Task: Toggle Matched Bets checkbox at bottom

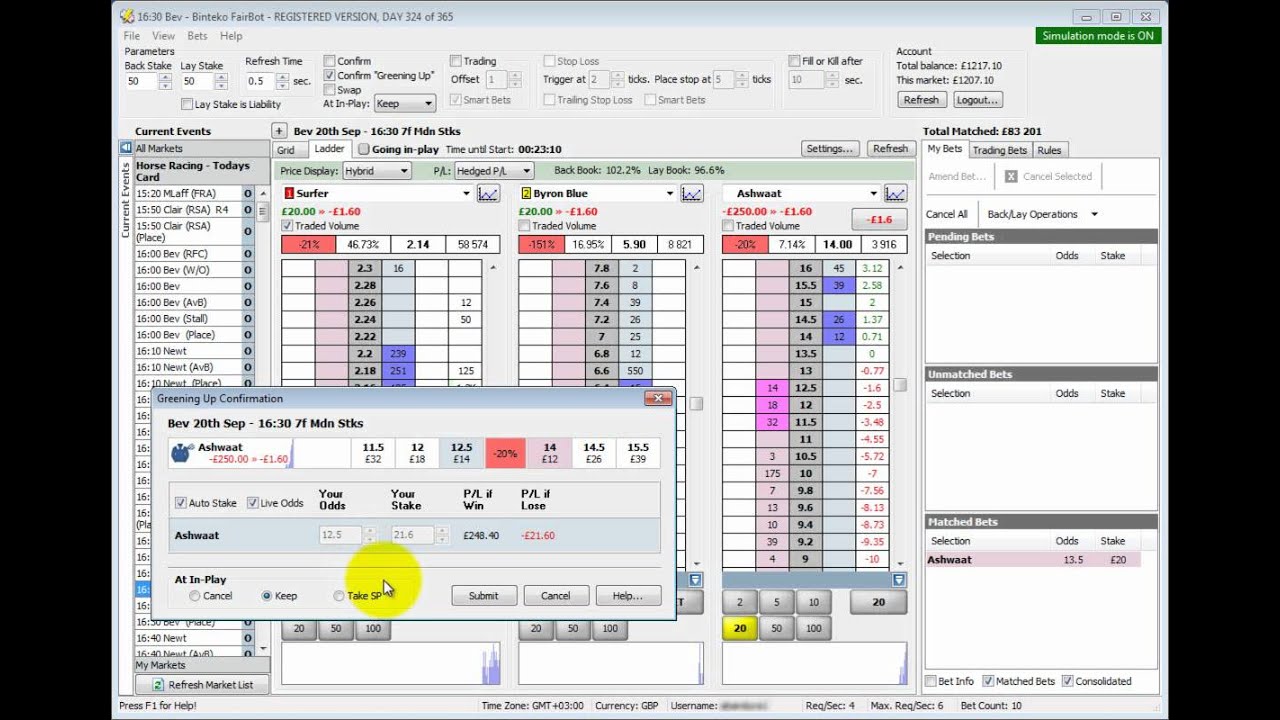Action: click(x=988, y=681)
